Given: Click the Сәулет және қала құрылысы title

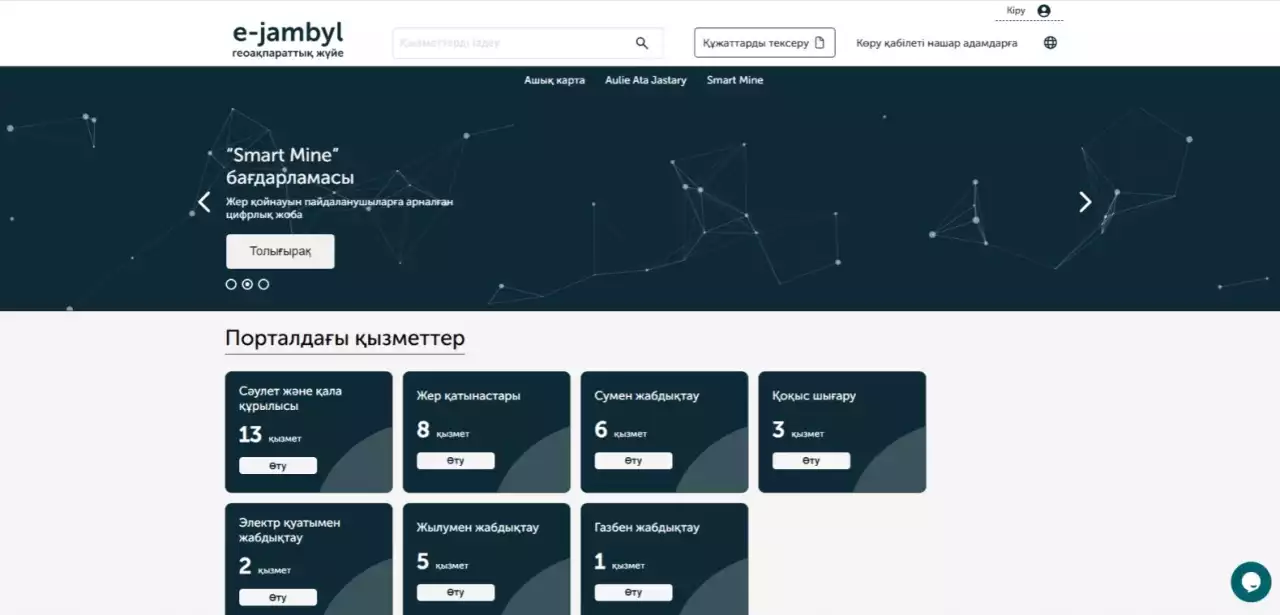Looking at the screenshot, I should pos(290,399).
